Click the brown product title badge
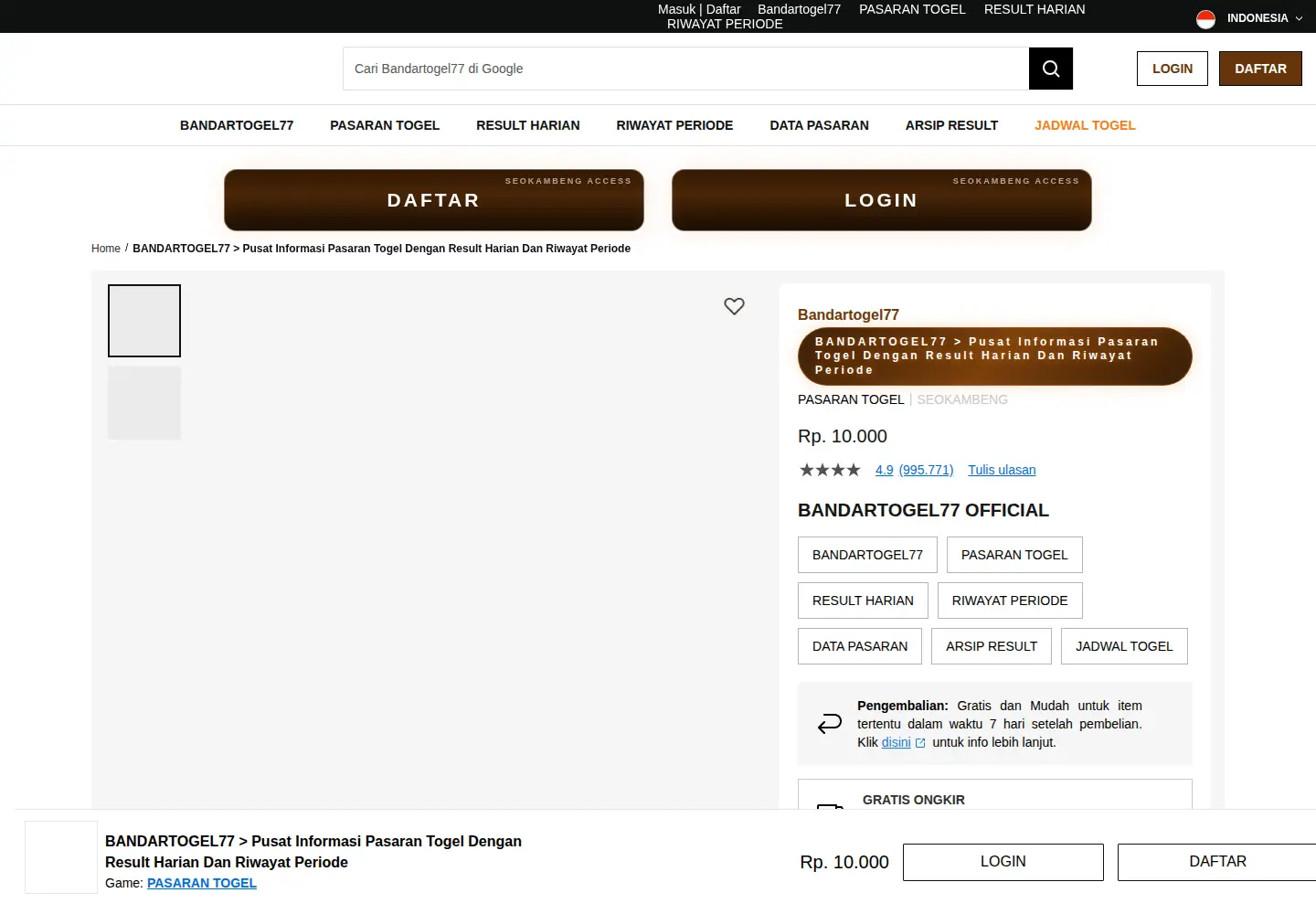 [x=995, y=356]
